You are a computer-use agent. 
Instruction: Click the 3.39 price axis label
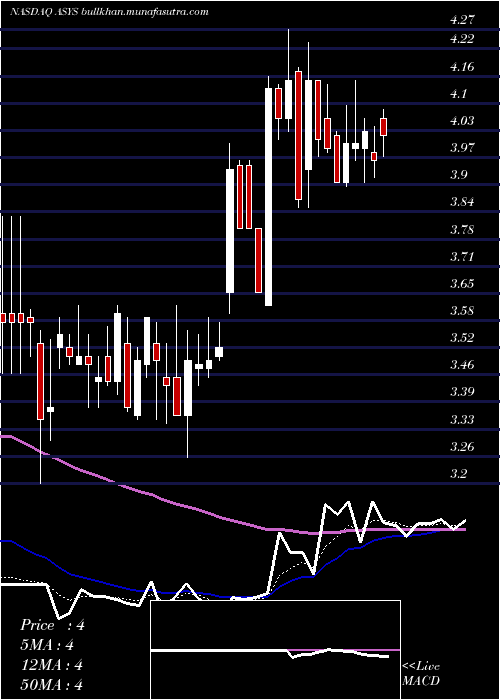(x=462, y=392)
